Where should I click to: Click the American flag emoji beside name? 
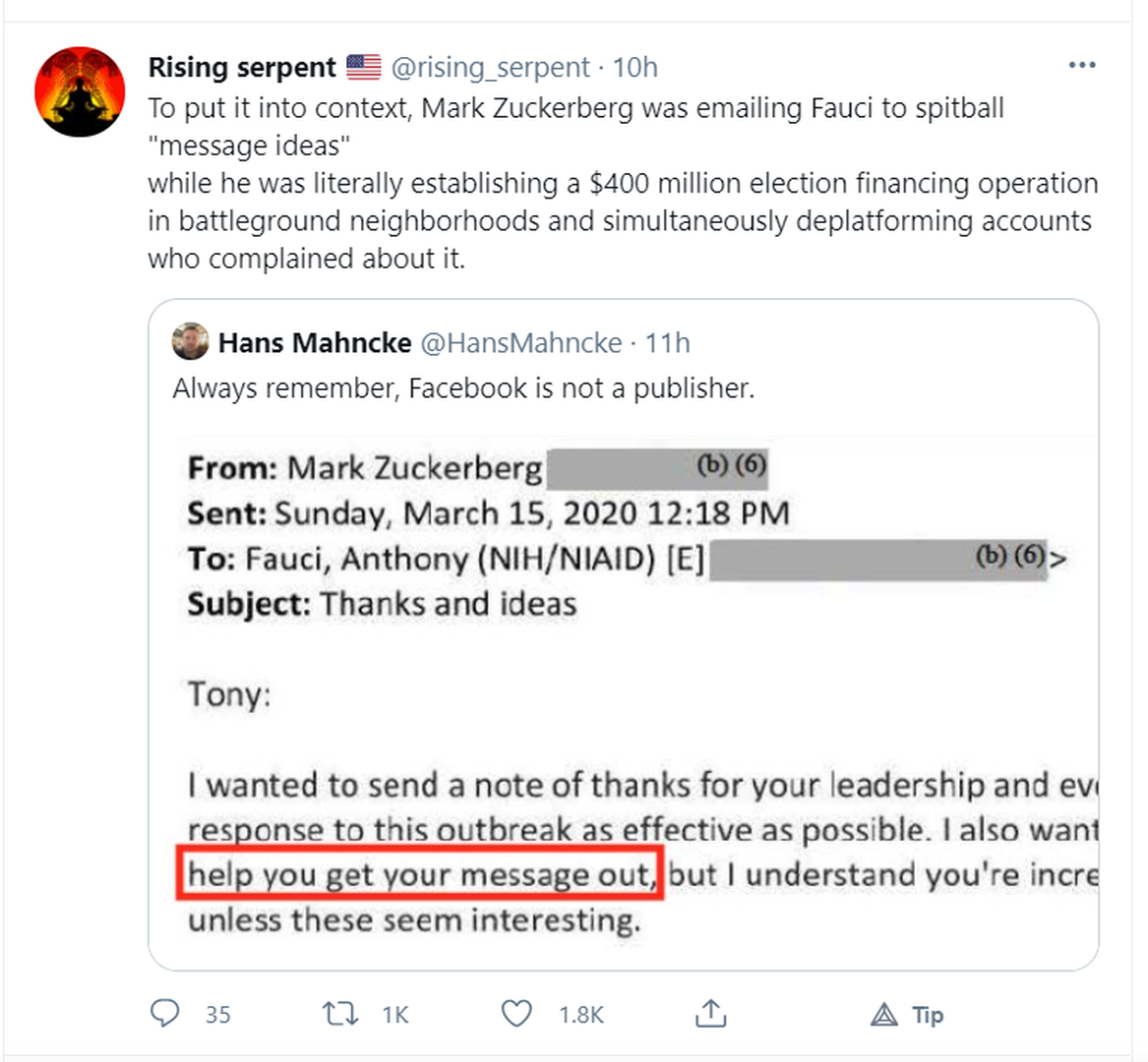364,67
